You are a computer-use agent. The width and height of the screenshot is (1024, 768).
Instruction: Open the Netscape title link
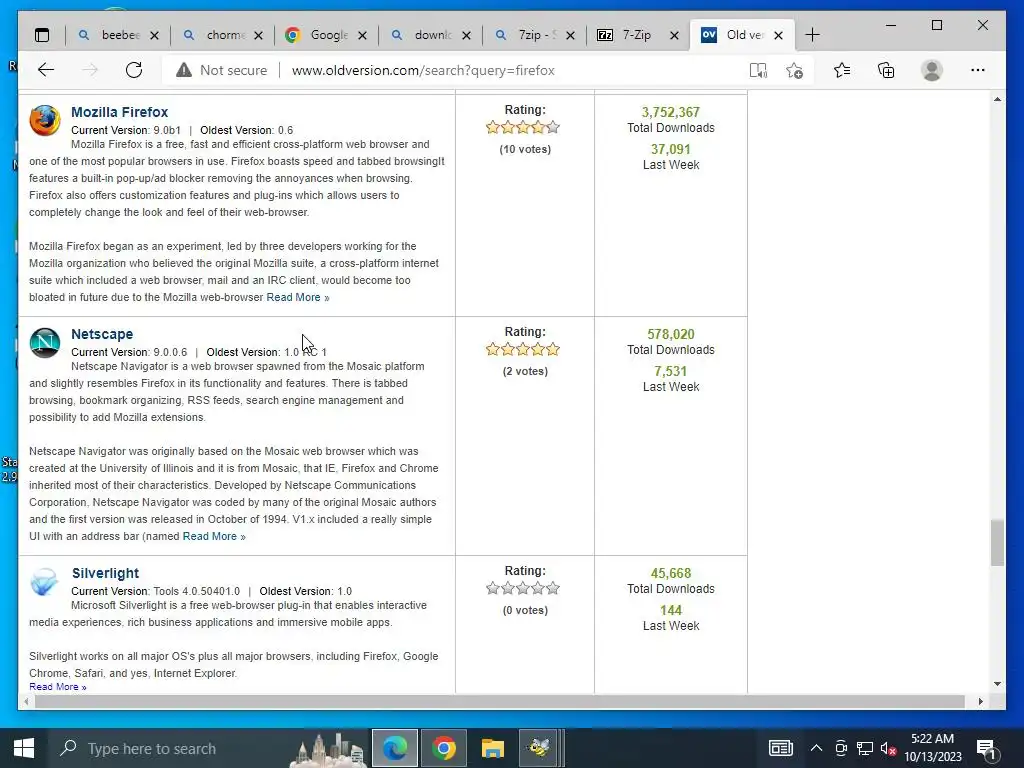pos(102,334)
